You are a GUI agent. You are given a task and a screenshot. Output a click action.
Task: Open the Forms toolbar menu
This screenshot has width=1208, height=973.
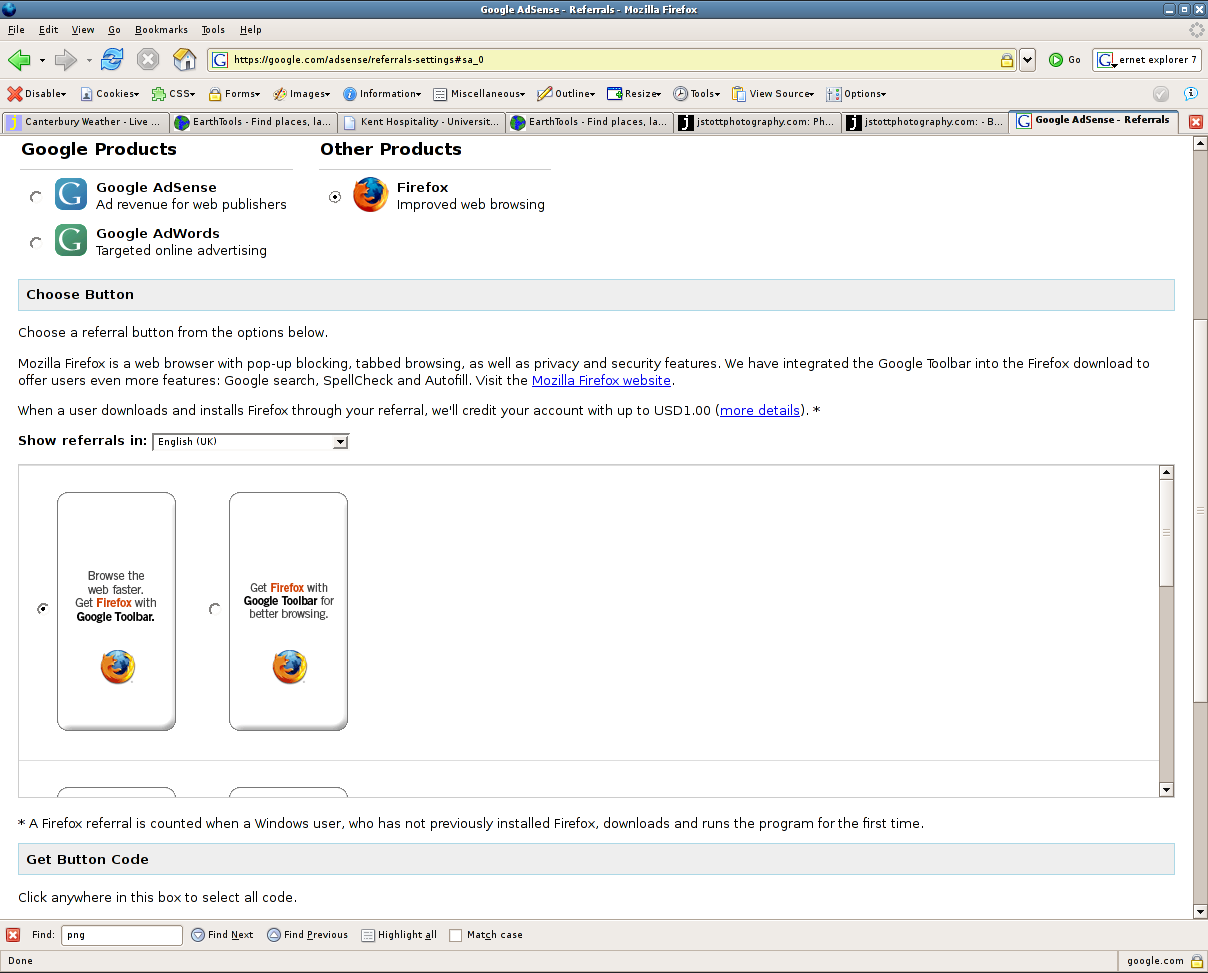point(235,94)
